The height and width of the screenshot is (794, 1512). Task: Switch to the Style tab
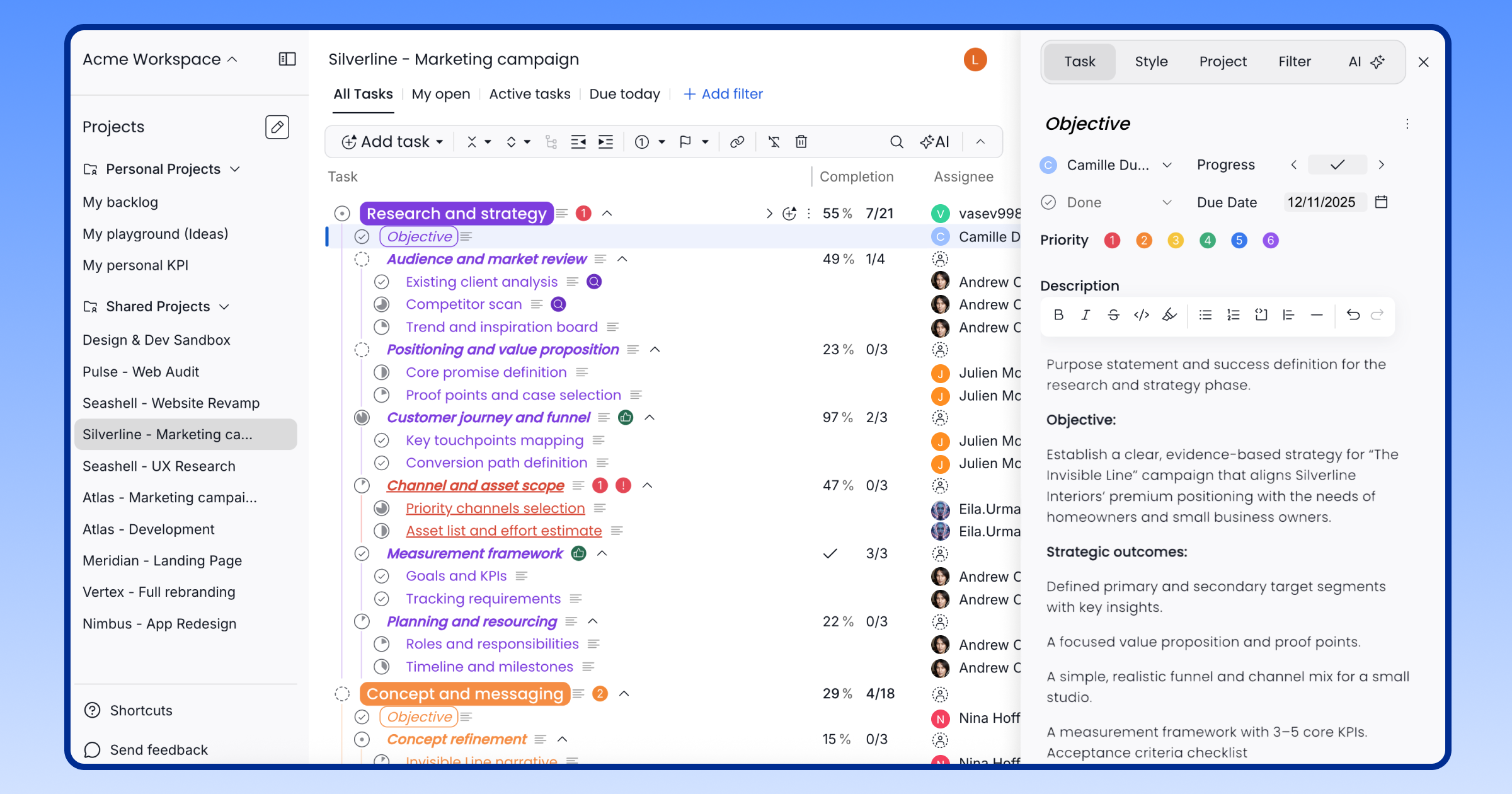click(1151, 62)
